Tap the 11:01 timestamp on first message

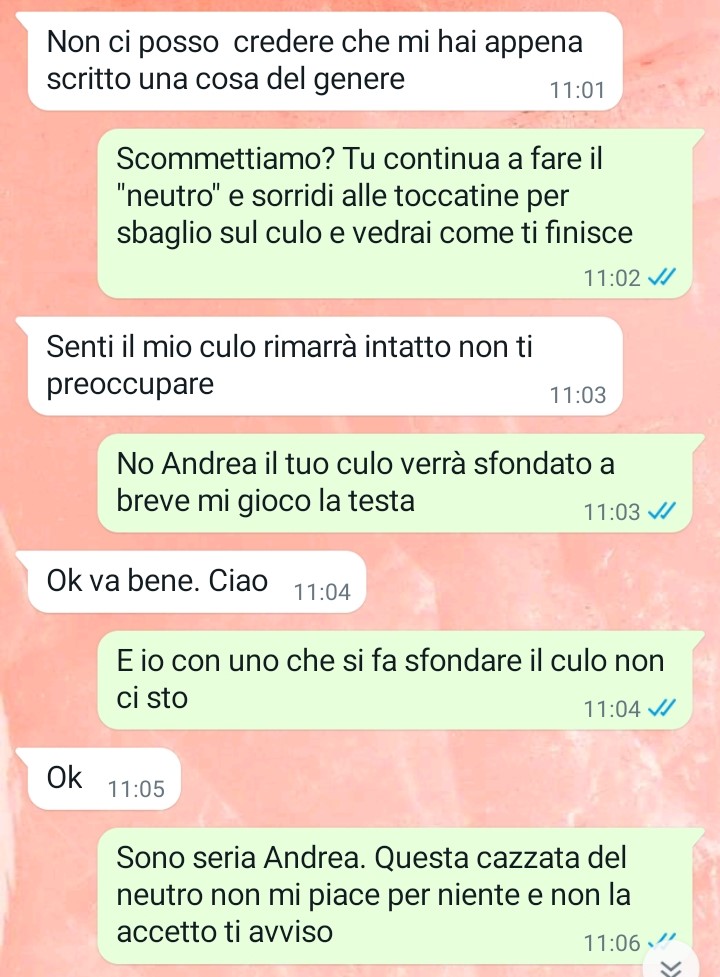tap(577, 91)
